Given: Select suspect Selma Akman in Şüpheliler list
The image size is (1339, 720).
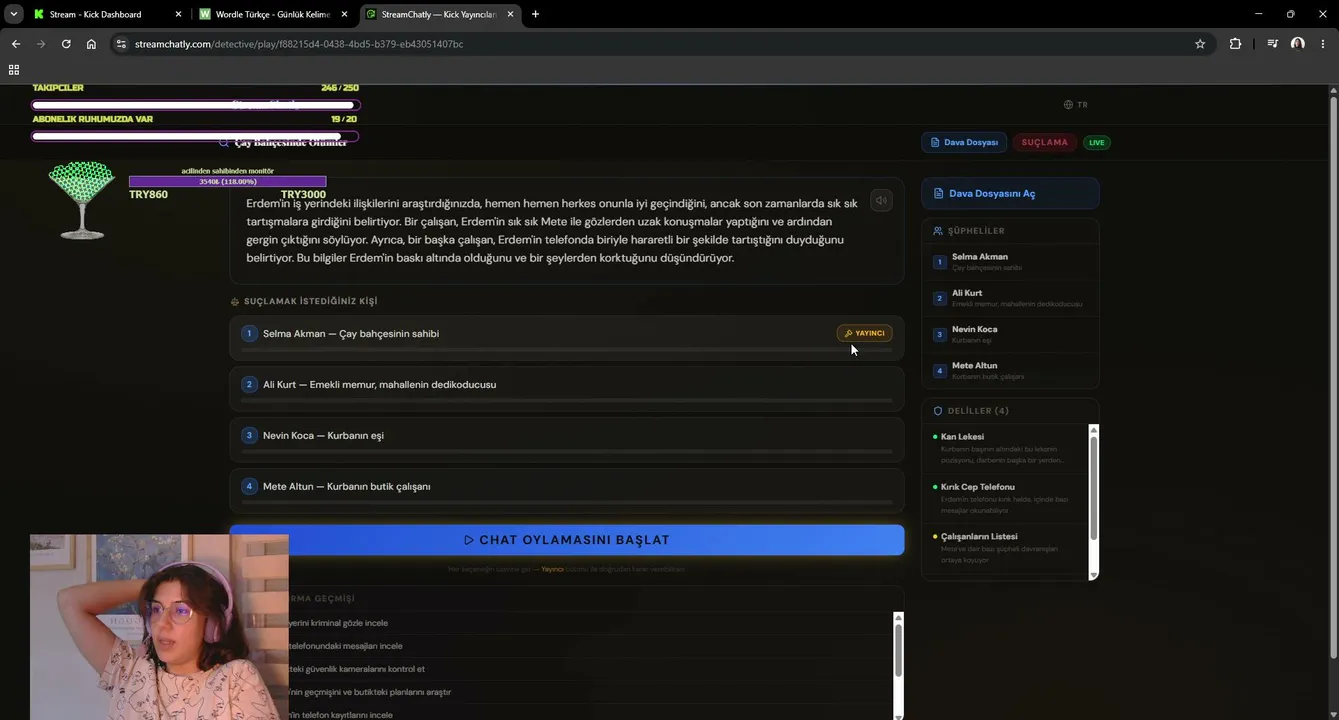Looking at the screenshot, I should 1010,262.
